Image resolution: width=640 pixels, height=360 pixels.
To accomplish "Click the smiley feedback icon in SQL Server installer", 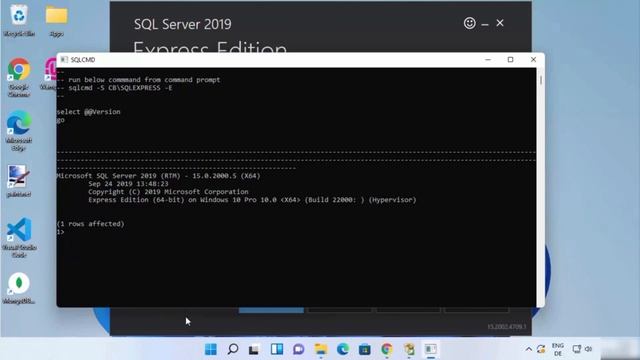I will 469,23.
